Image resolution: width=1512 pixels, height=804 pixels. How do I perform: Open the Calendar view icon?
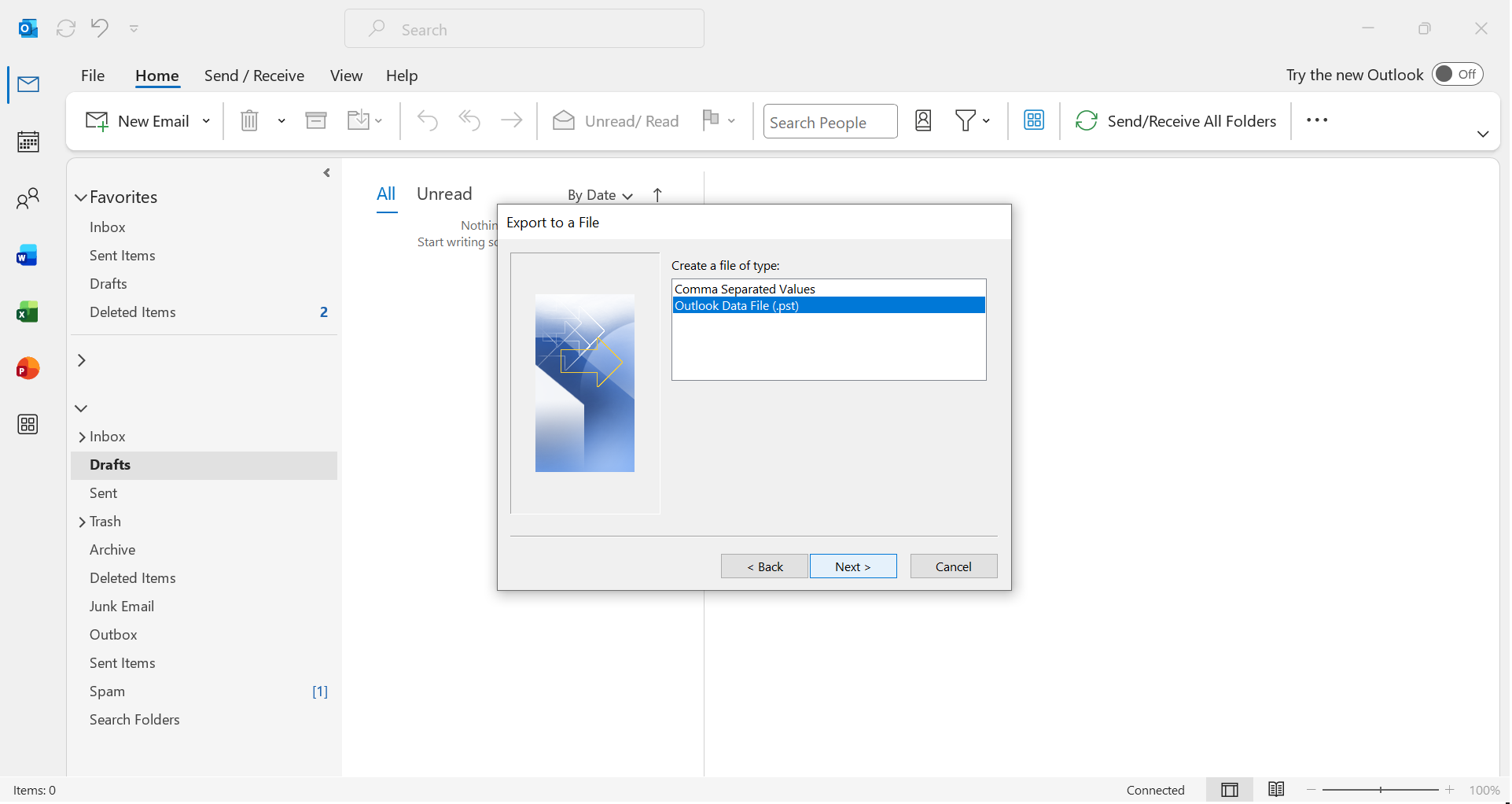tap(28, 142)
